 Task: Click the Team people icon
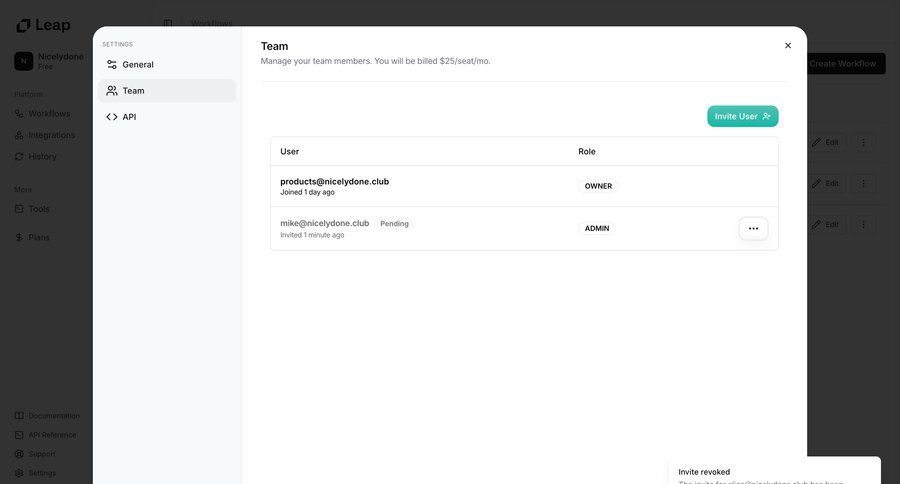[x=112, y=91]
